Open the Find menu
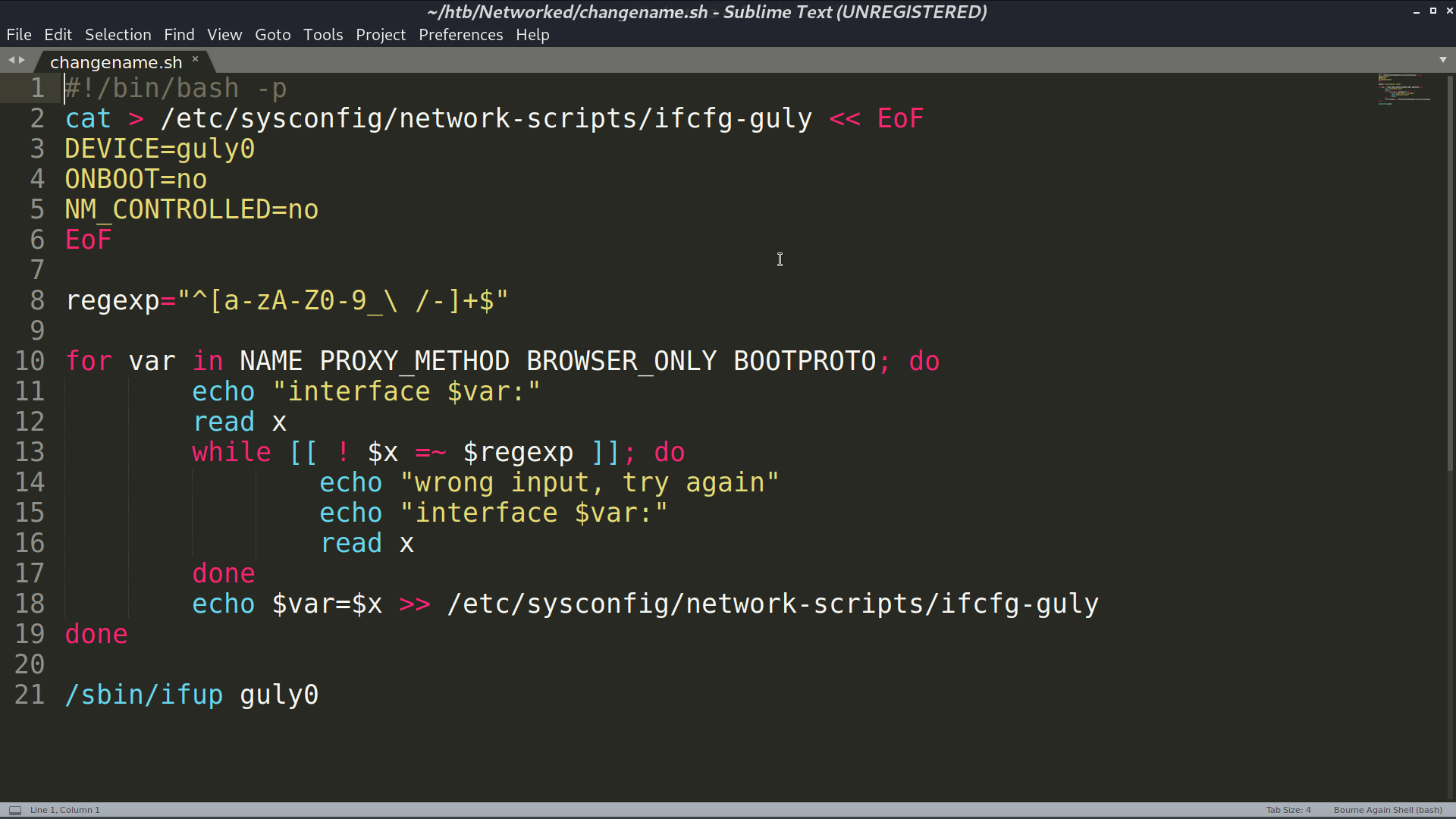 click(179, 35)
